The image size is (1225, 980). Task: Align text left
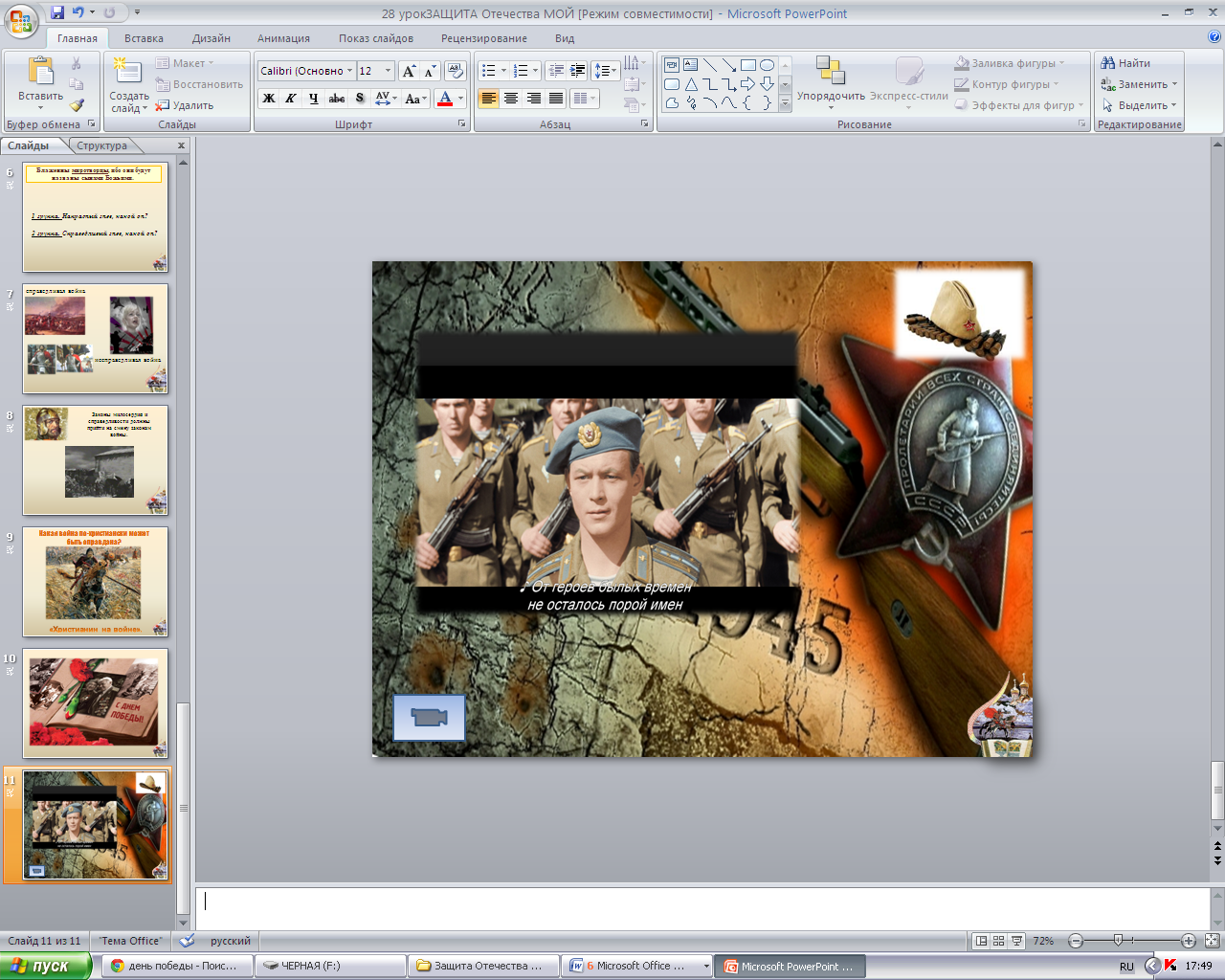tap(488, 98)
